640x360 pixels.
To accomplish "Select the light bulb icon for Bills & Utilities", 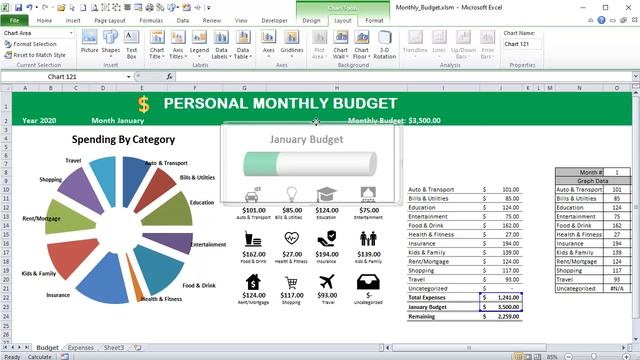I will [291, 194].
